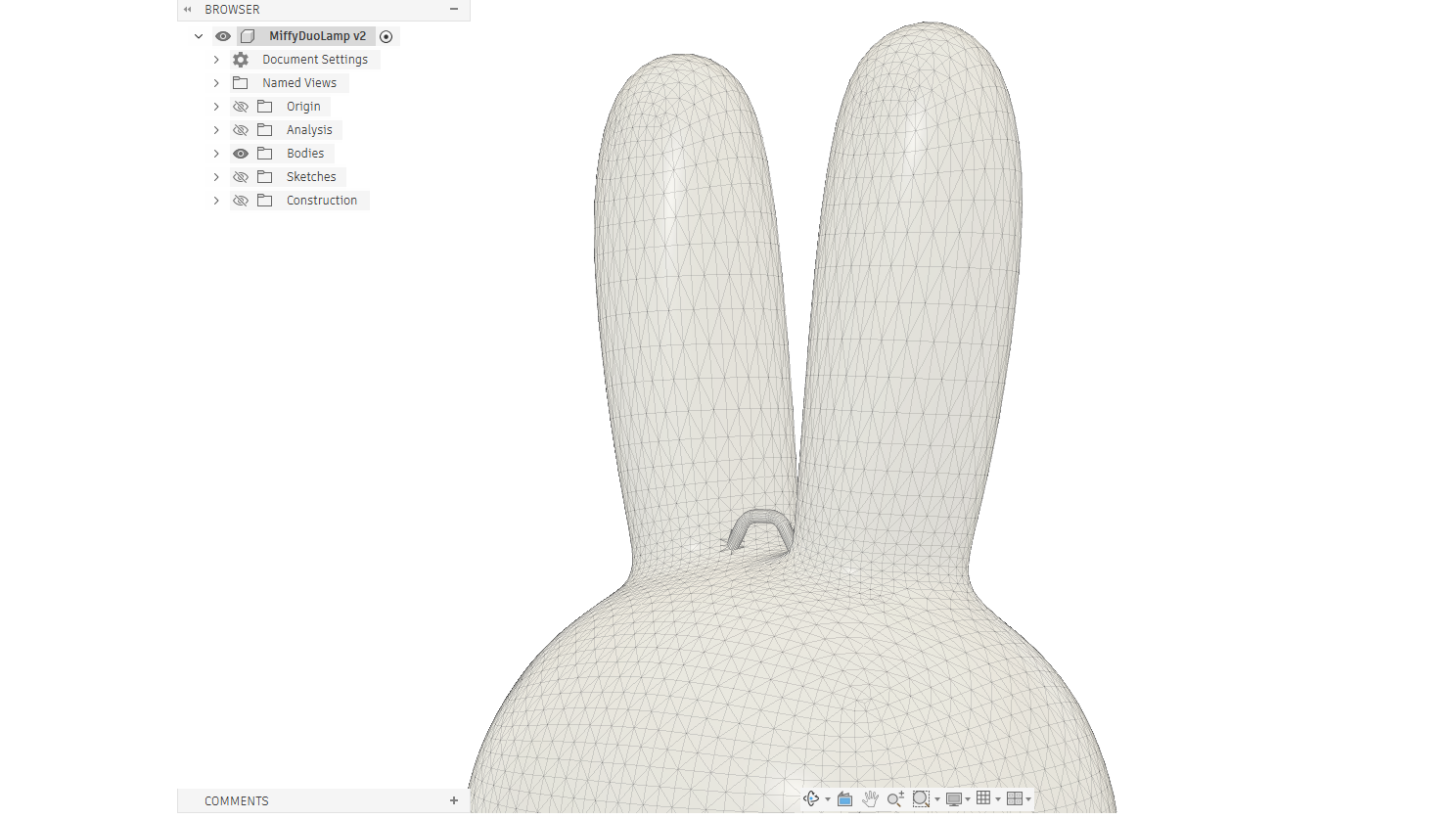Open the Grid and Snaps dropdown arrow

[x=998, y=800]
